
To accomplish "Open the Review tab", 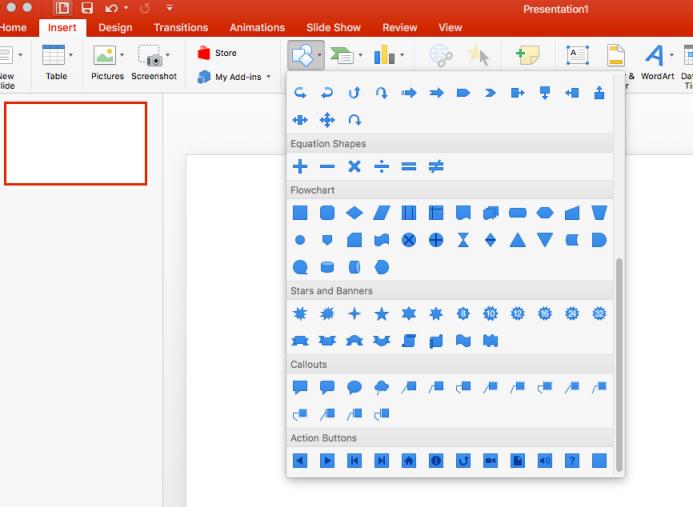I will point(400,27).
